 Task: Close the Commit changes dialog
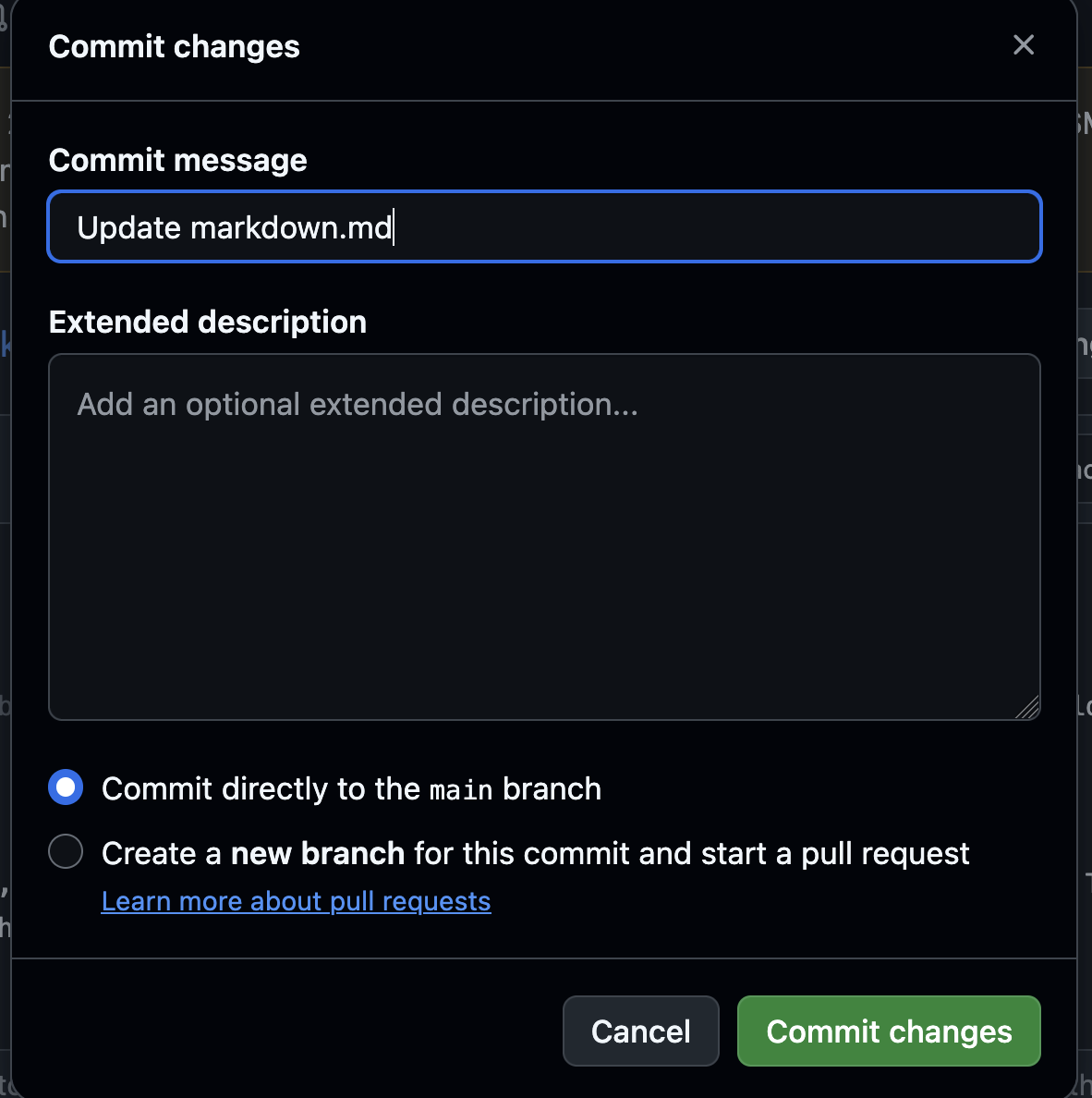pyautogui.click(x=1023, y=45)
